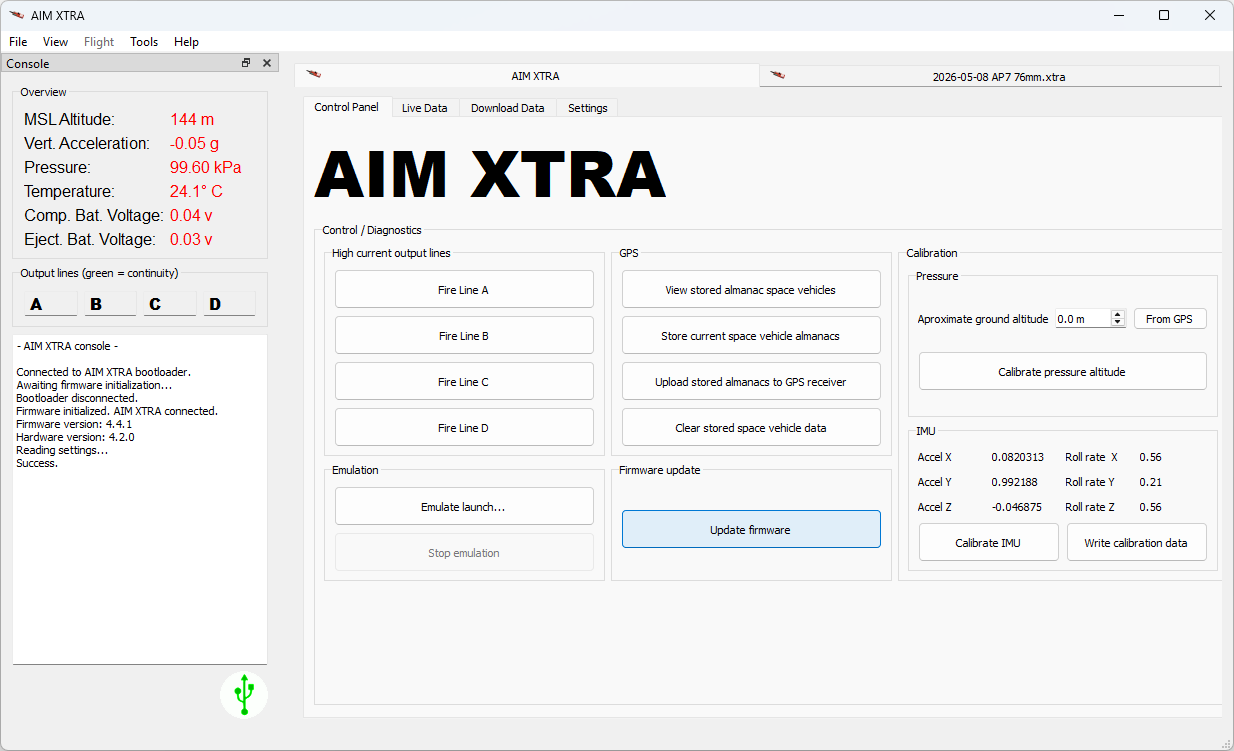Image resolution: width=1234 pixels, height=751 pixels.
Task: Click Clear stored space vehicle data
Action: (751, 428)
